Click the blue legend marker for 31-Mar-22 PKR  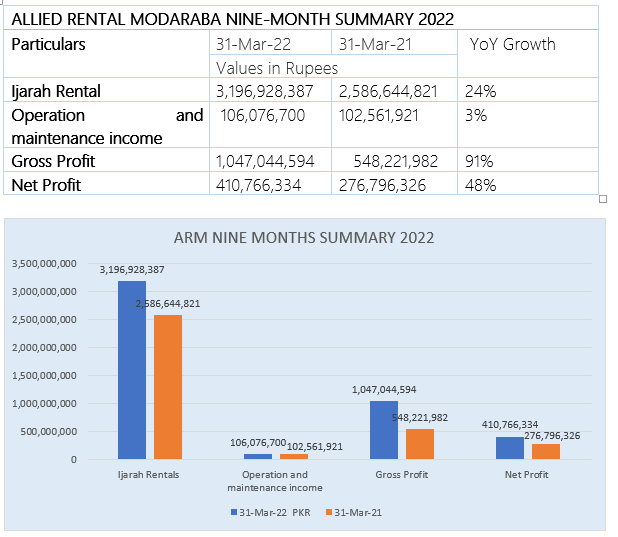[x=234, y=512]
